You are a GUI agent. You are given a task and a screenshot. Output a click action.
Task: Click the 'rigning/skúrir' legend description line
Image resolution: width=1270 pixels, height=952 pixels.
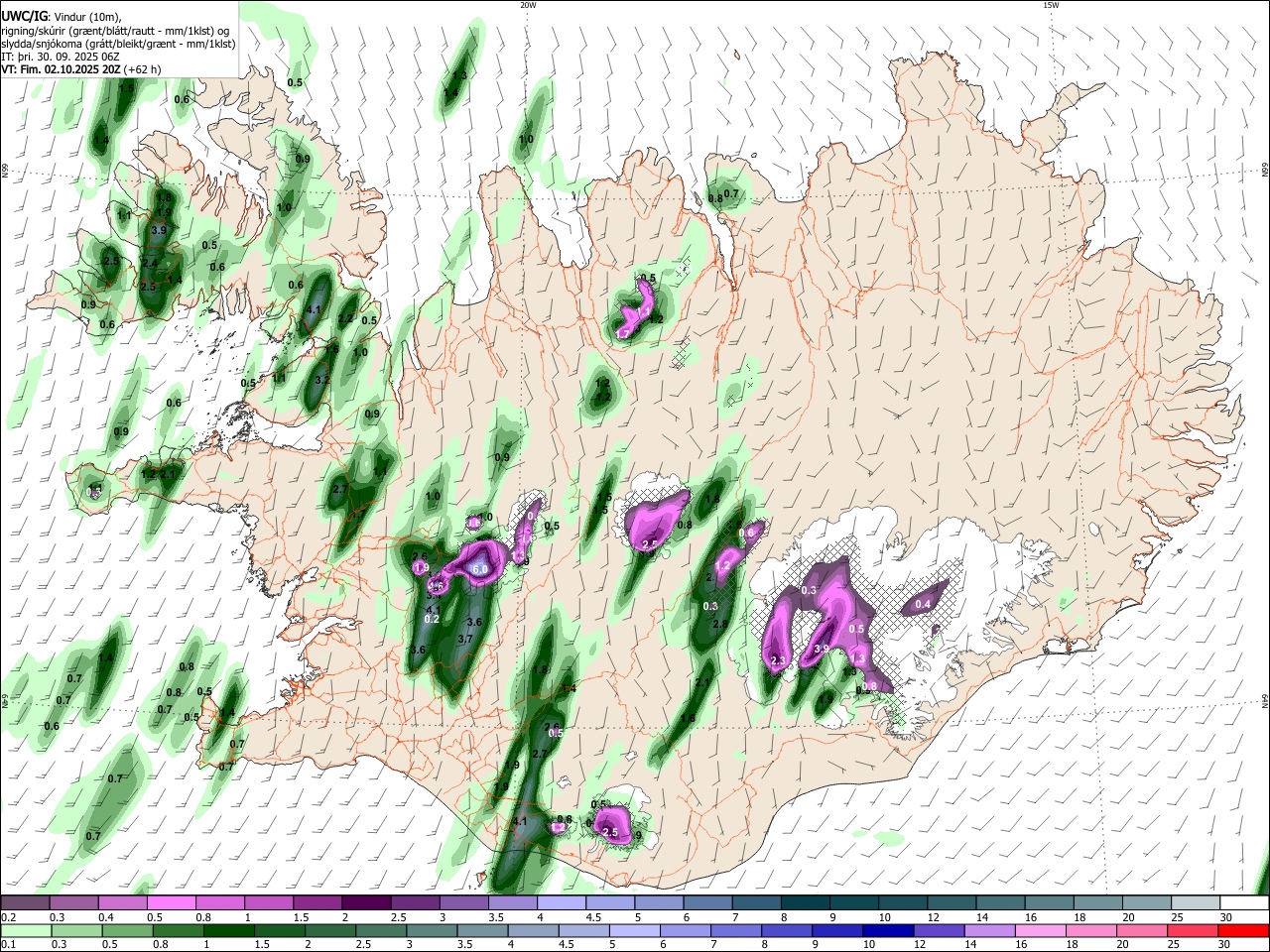(114, 31)
